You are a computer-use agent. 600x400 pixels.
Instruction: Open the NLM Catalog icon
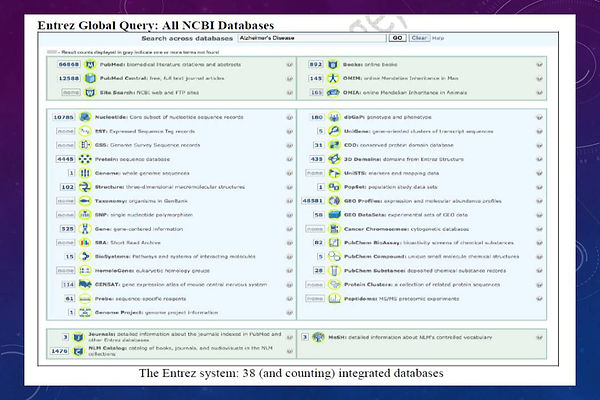coord(78,351)
